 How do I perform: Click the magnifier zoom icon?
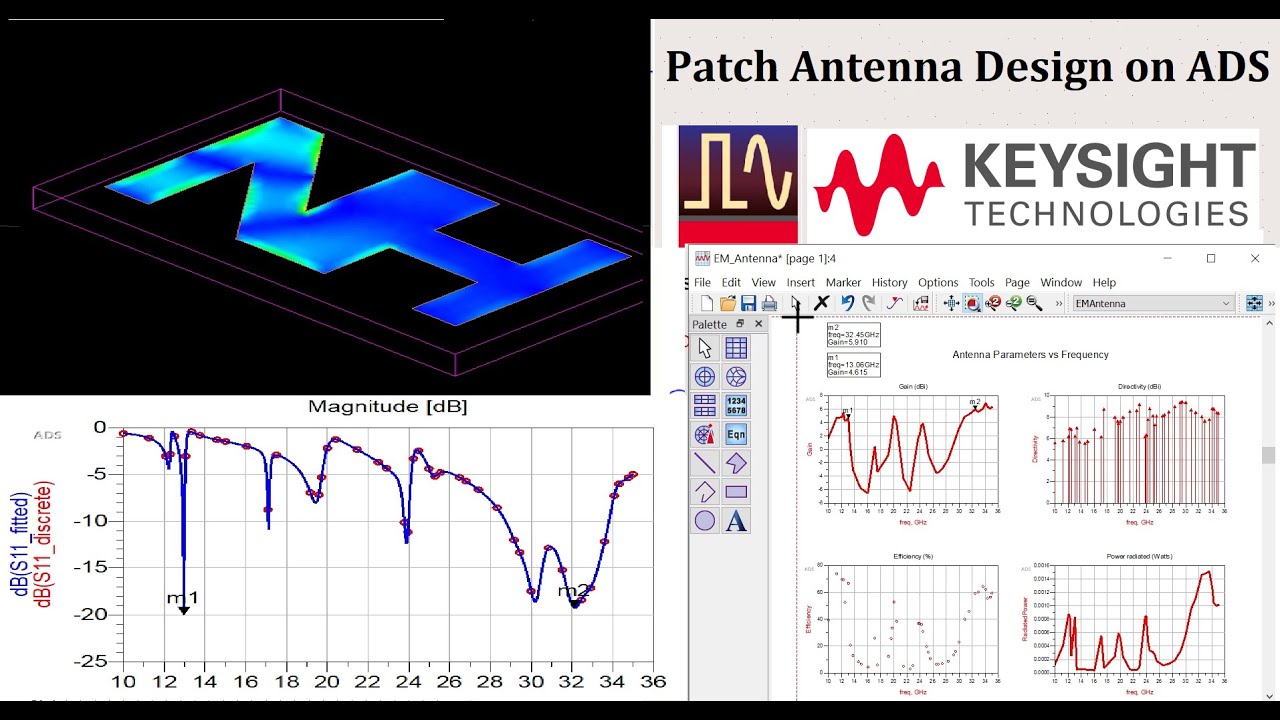click(x=1034, y=303)
